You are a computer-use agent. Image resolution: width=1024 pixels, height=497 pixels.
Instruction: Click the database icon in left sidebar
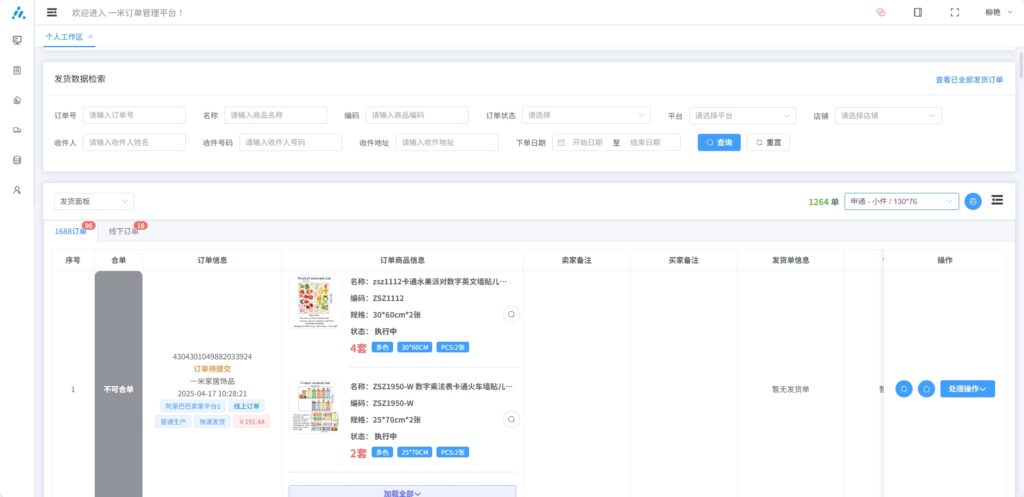tap(17, 160)
